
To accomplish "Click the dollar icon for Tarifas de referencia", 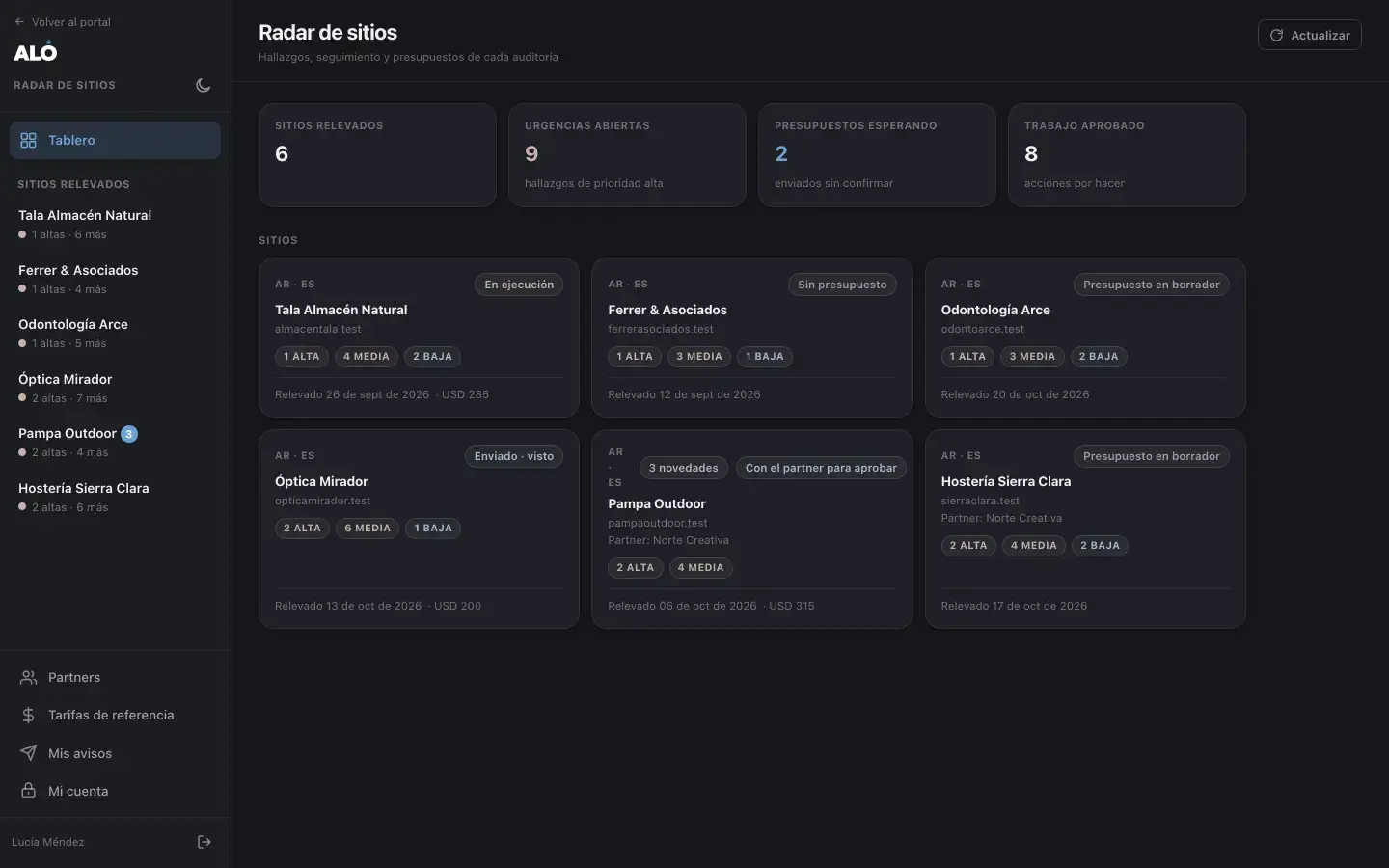I will [x=29, y=715].
